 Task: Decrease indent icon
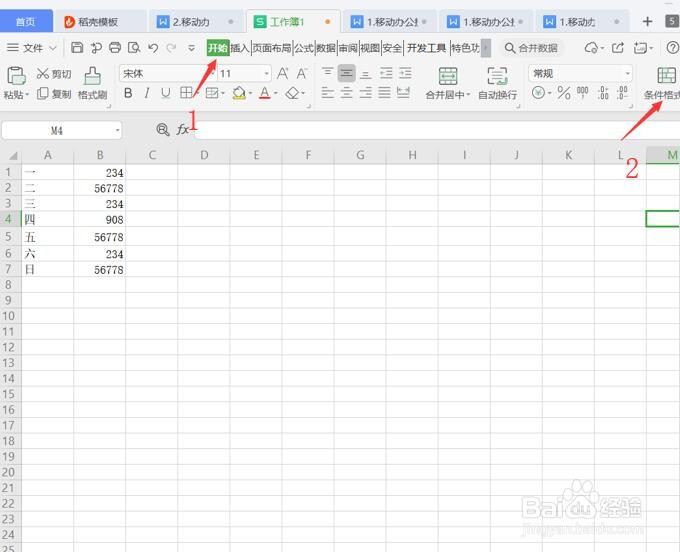click(386, 73)
